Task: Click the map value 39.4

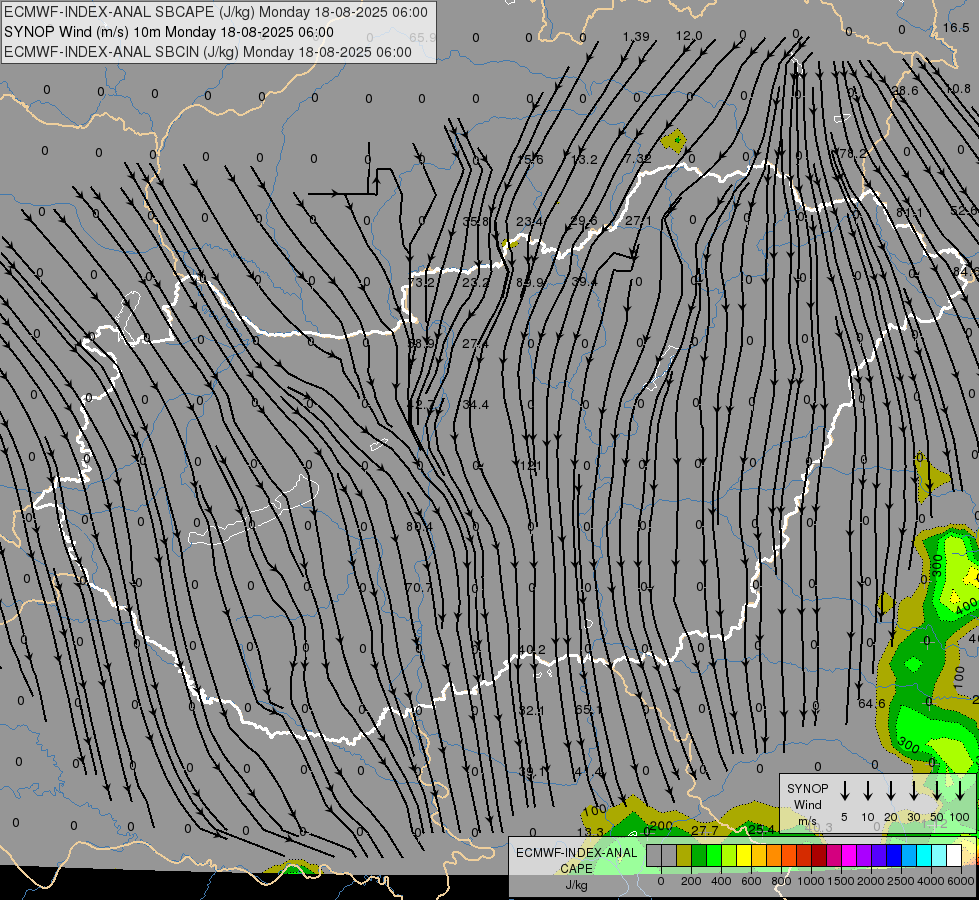Action: pyautogui.click(x=584, y=282)
